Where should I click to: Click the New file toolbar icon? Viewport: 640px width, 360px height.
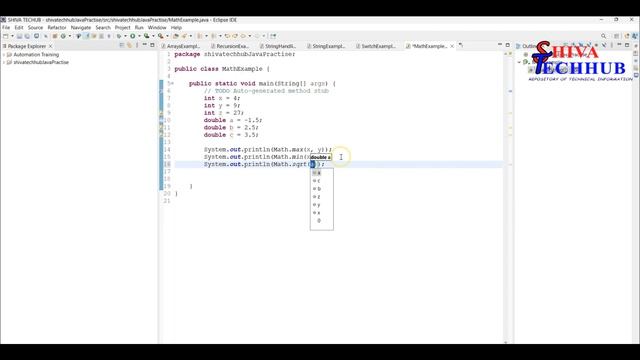[5, 36]
